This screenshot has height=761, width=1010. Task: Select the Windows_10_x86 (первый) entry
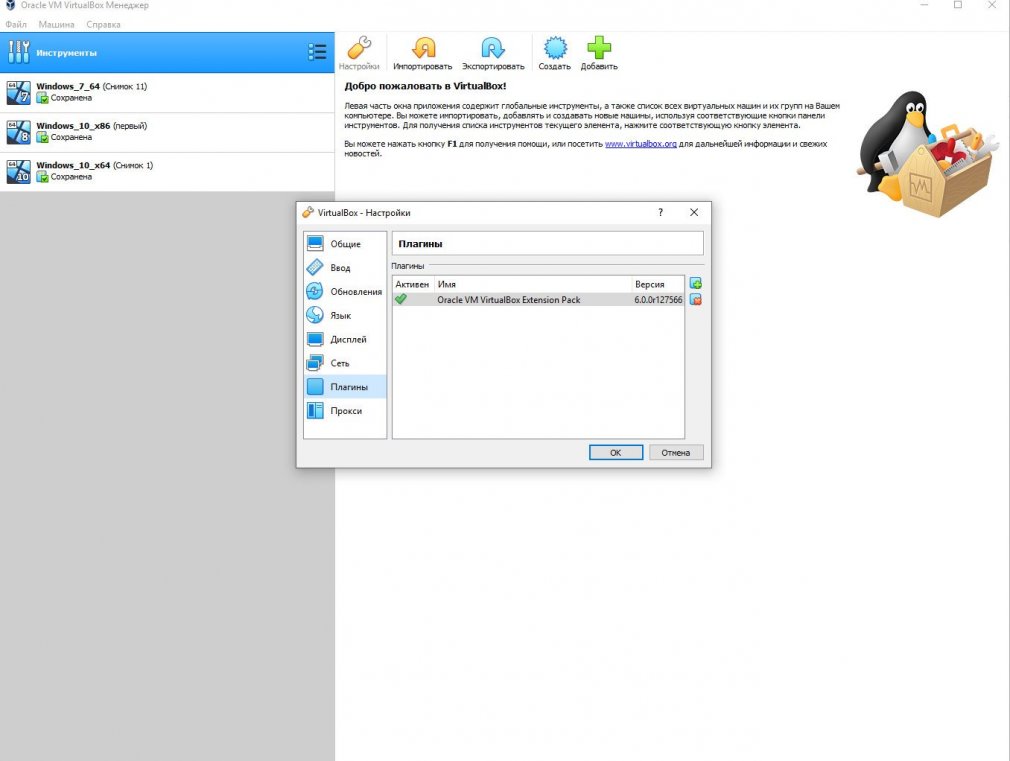167,132
